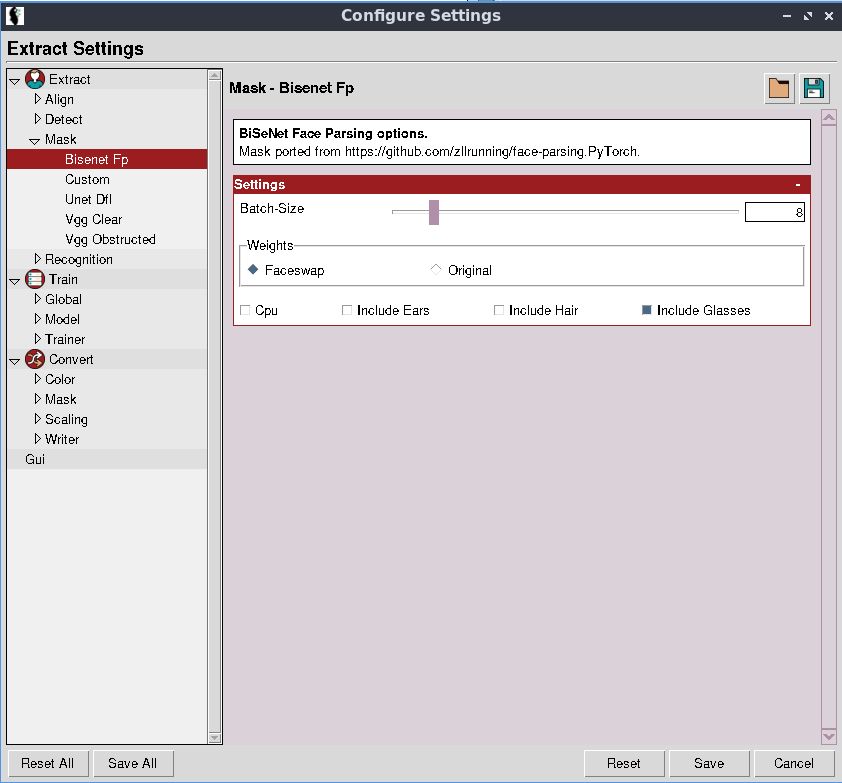Click settings pane scroll down arrow
Viewport: 842px width, 783px height.
pos(829,736)
